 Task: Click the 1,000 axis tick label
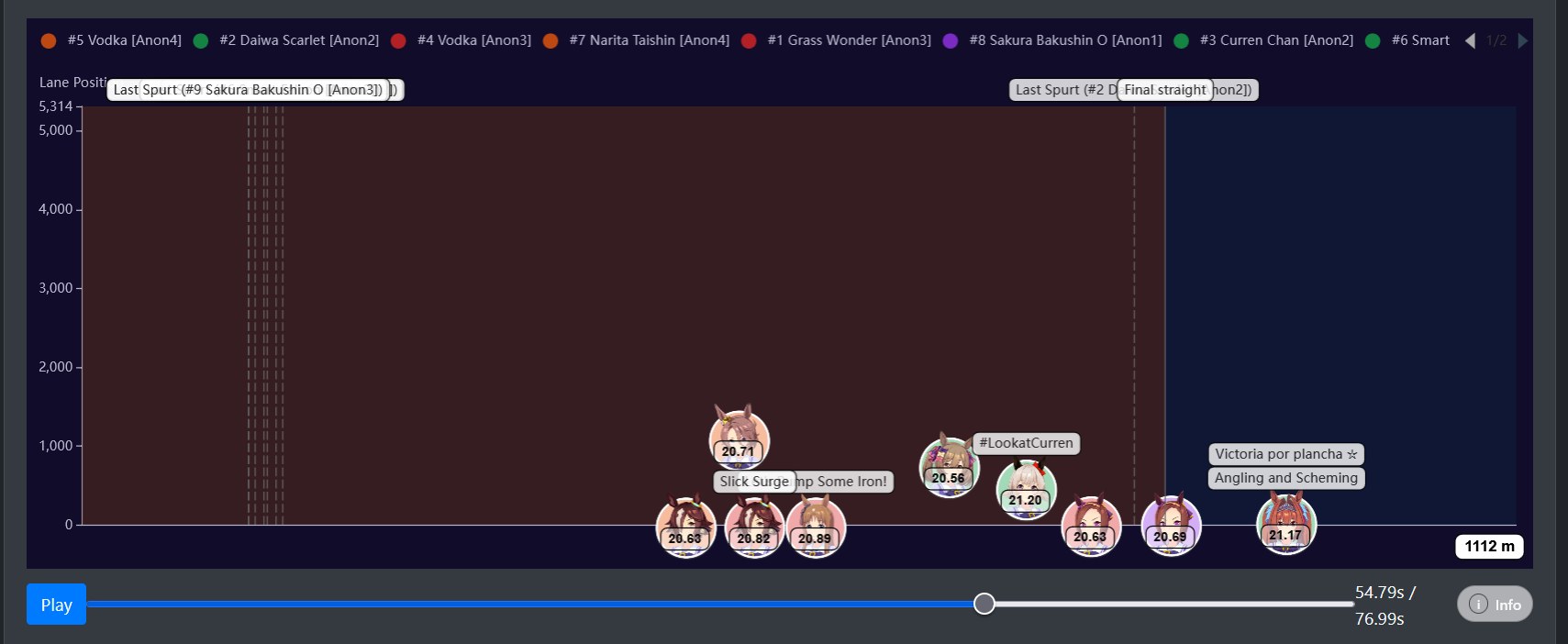point(55,446)
